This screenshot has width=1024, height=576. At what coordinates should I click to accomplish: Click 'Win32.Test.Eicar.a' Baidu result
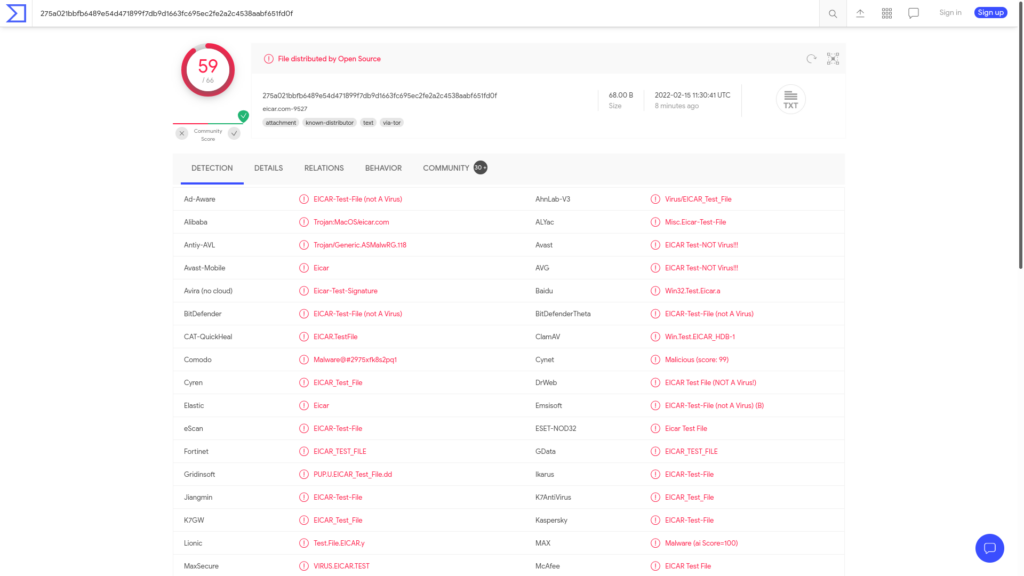point(693,291)
